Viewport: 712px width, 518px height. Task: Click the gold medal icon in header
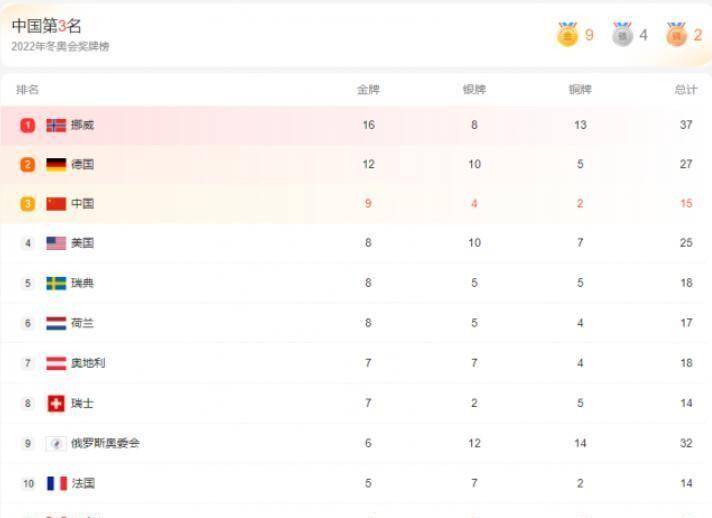[567, 35]
